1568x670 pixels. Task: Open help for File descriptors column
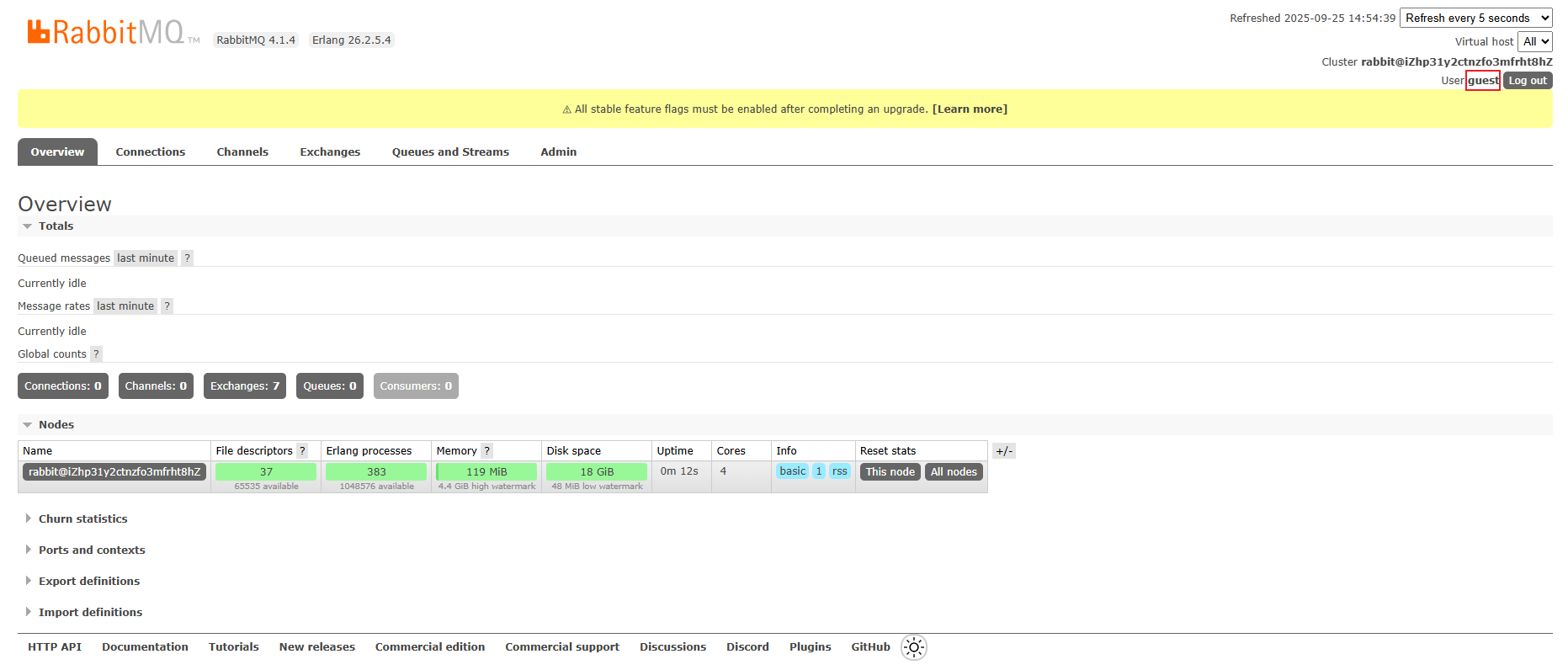pos(302,451)
